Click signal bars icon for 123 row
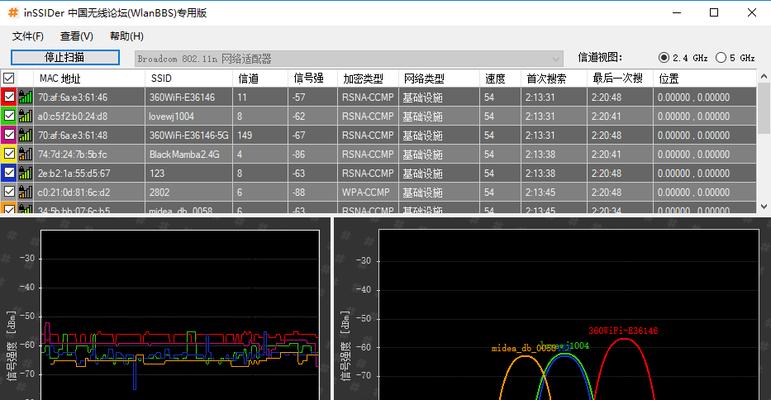This screenshot has width=771, height=400. (26, 173)
